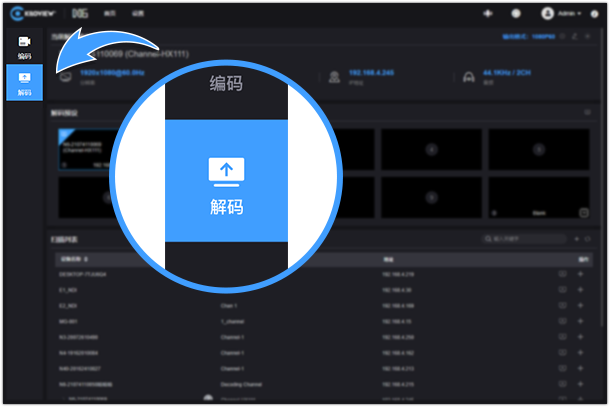This screenshot has height=407, width=610.
Task: Click the edit pencil icon in current source panel
Action: 575,36
